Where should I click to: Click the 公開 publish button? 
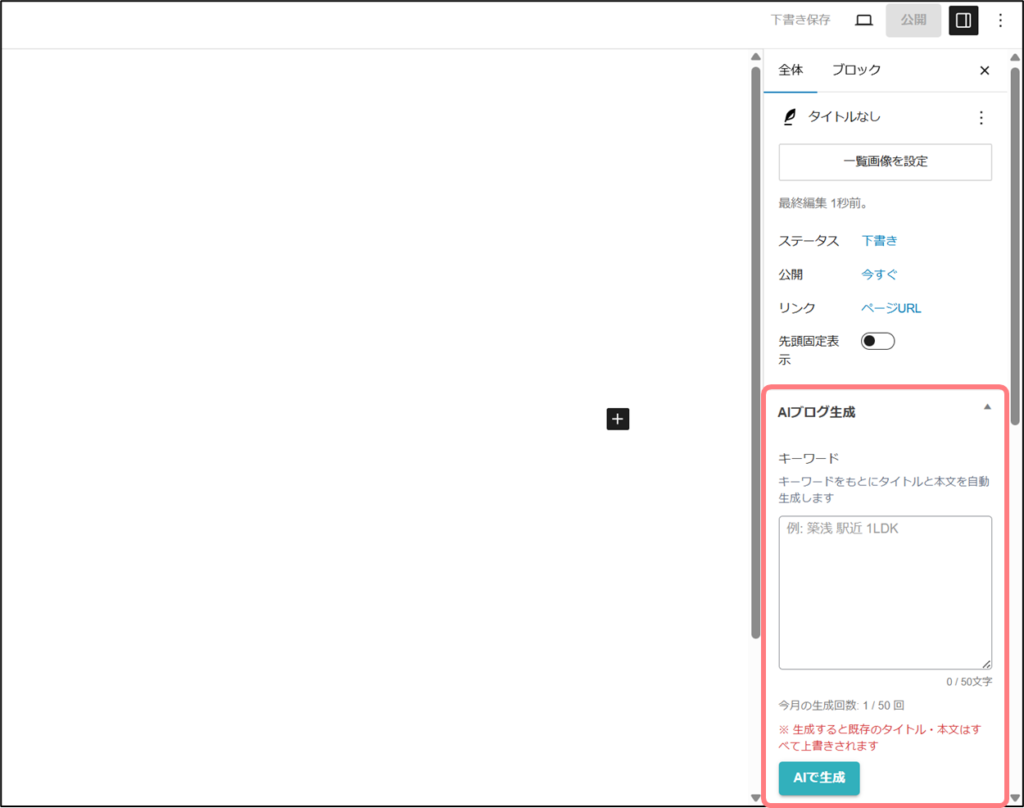[x=913, y=20]
